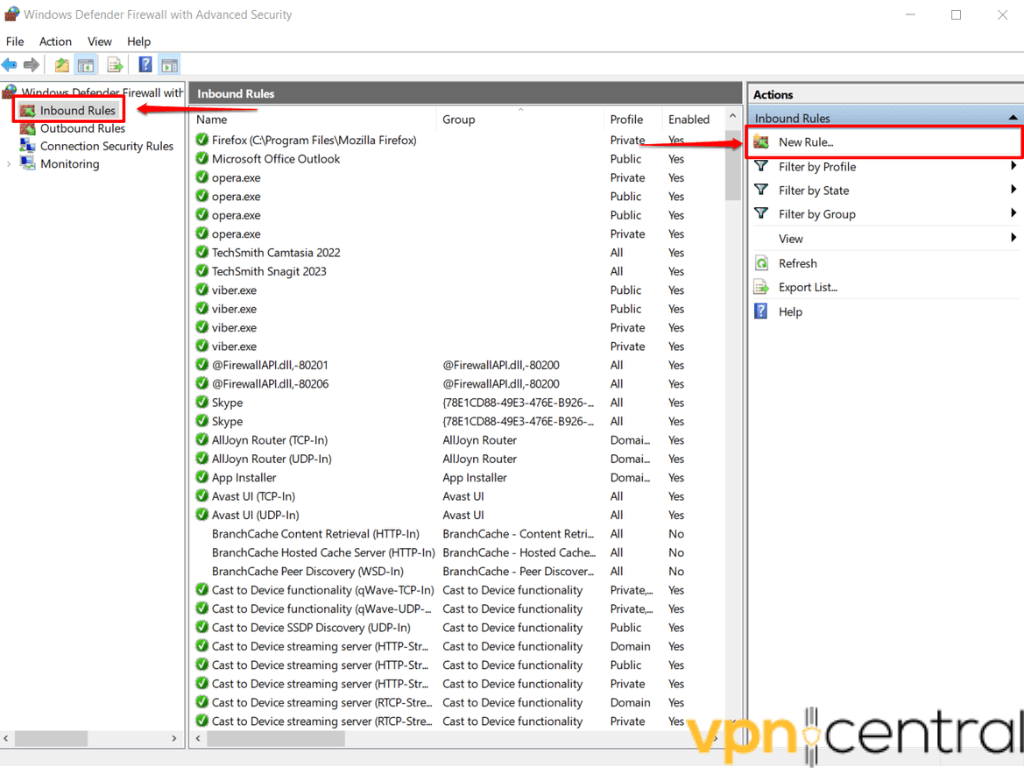Click the Refresh icon in Actions pane
Viewport: 1024px width, 768px height.
click(x=761, y=263)
